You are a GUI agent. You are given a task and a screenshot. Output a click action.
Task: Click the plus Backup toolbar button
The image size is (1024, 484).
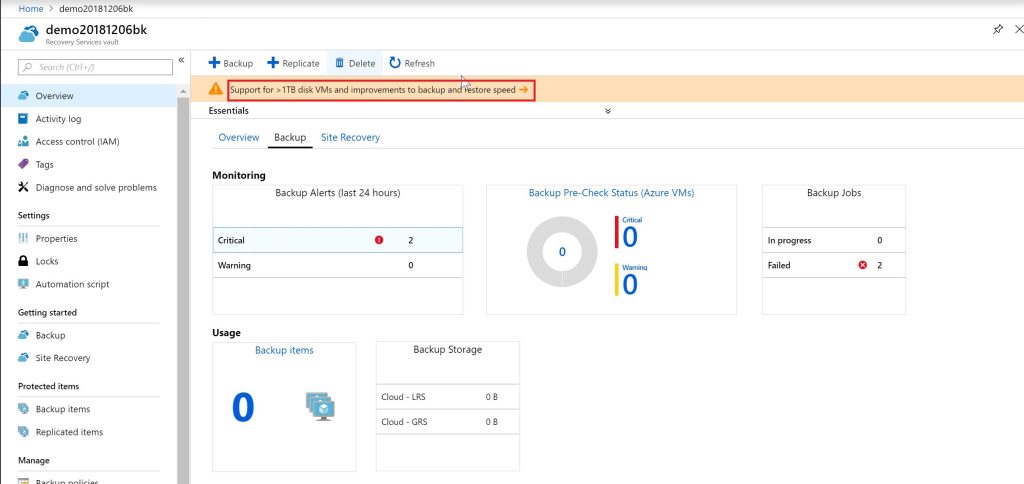(x=231, y=63)
